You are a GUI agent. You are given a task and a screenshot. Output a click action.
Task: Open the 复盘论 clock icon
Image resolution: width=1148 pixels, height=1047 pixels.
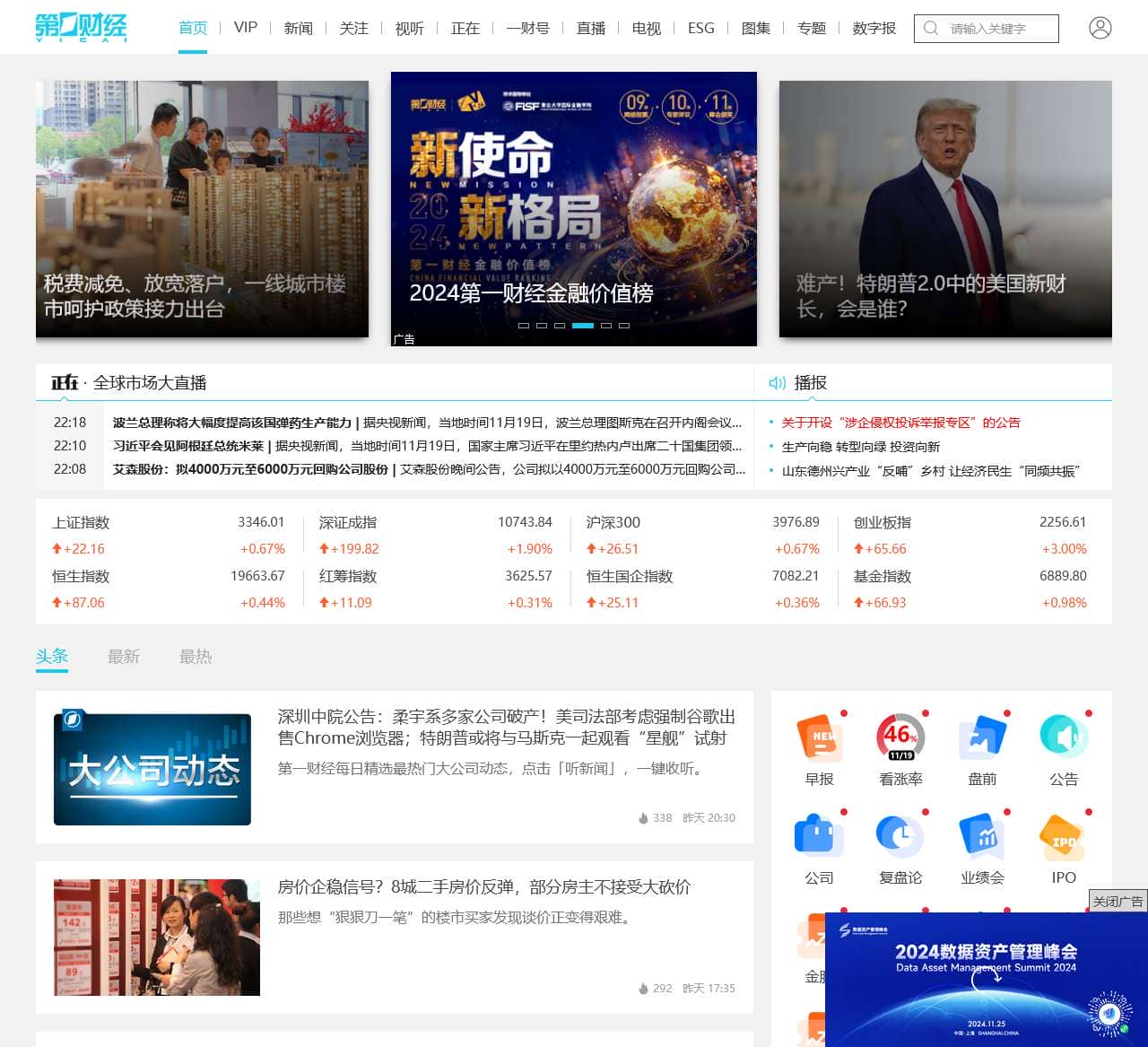pyautogui.click(x=900, y=836)
